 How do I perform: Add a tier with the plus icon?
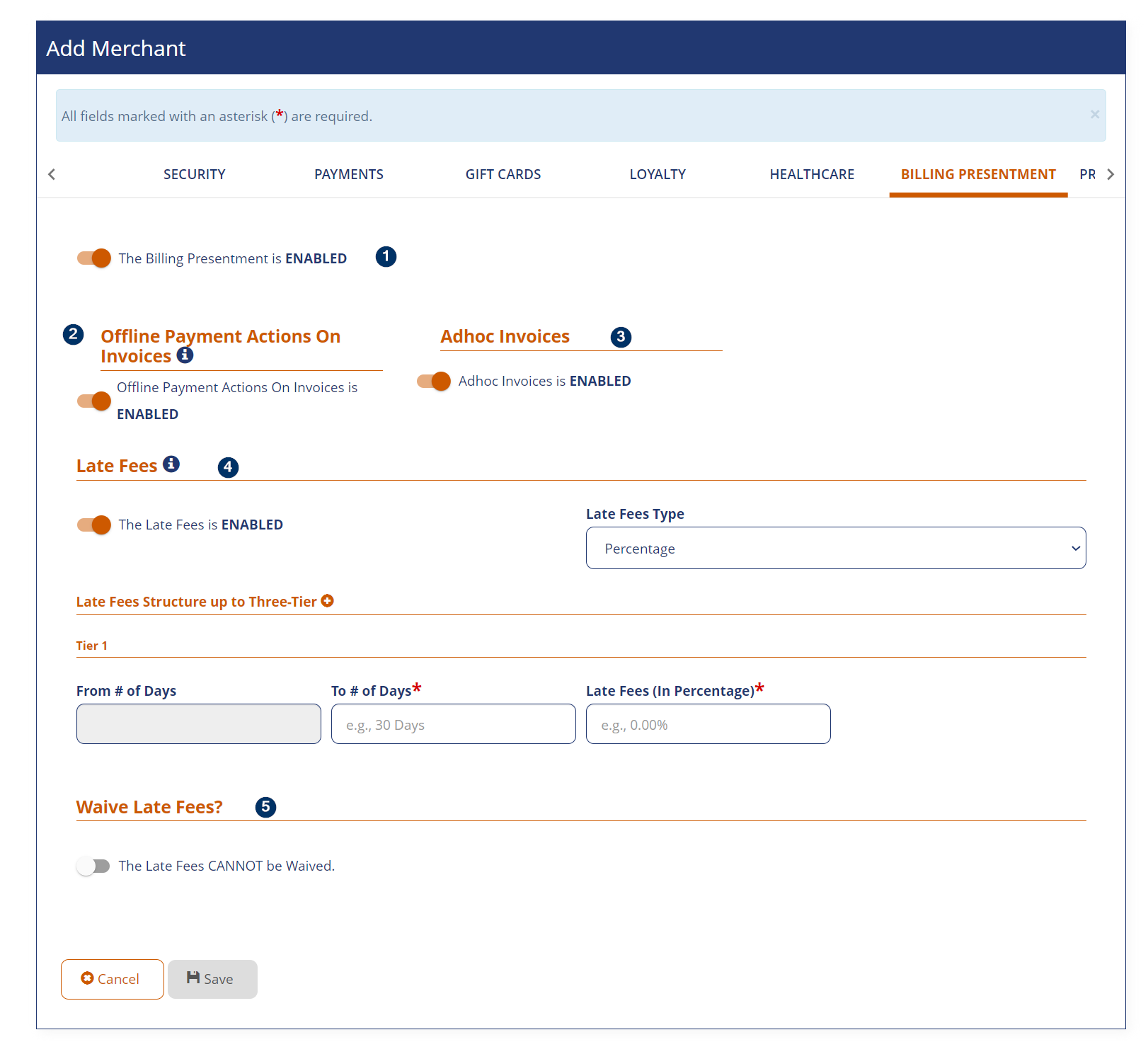(x=327, y=600)
